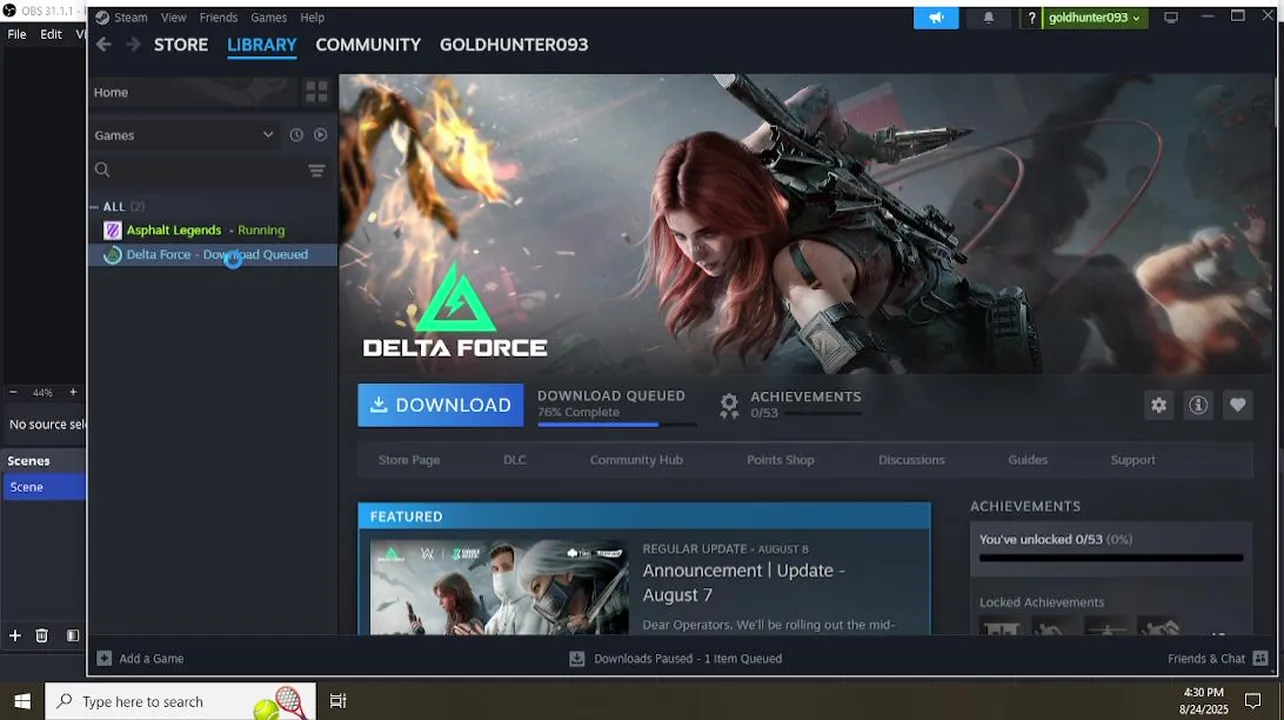
Task: Click the recent activity clock icon
Action: click(296, 135)
